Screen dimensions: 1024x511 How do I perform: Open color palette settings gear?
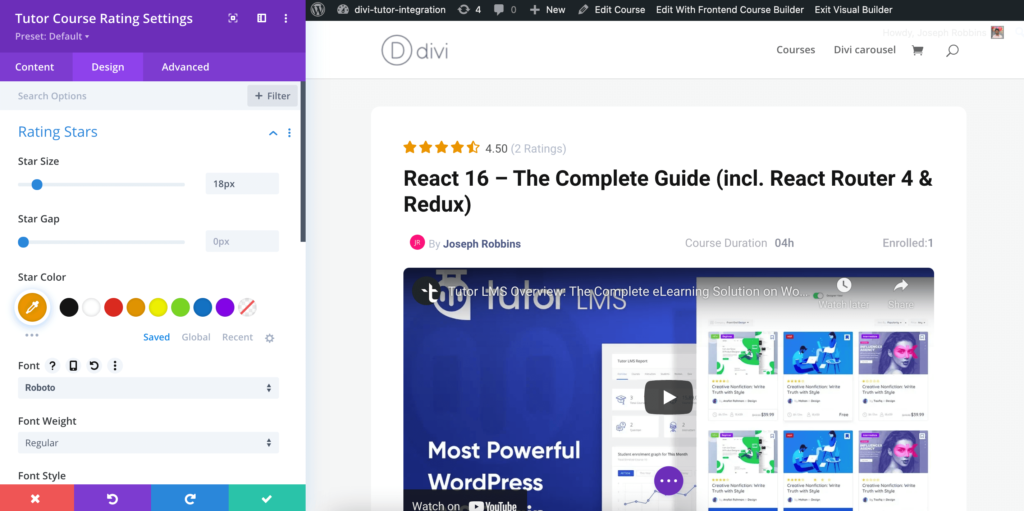pyautogui.click(x=270, y=338)
